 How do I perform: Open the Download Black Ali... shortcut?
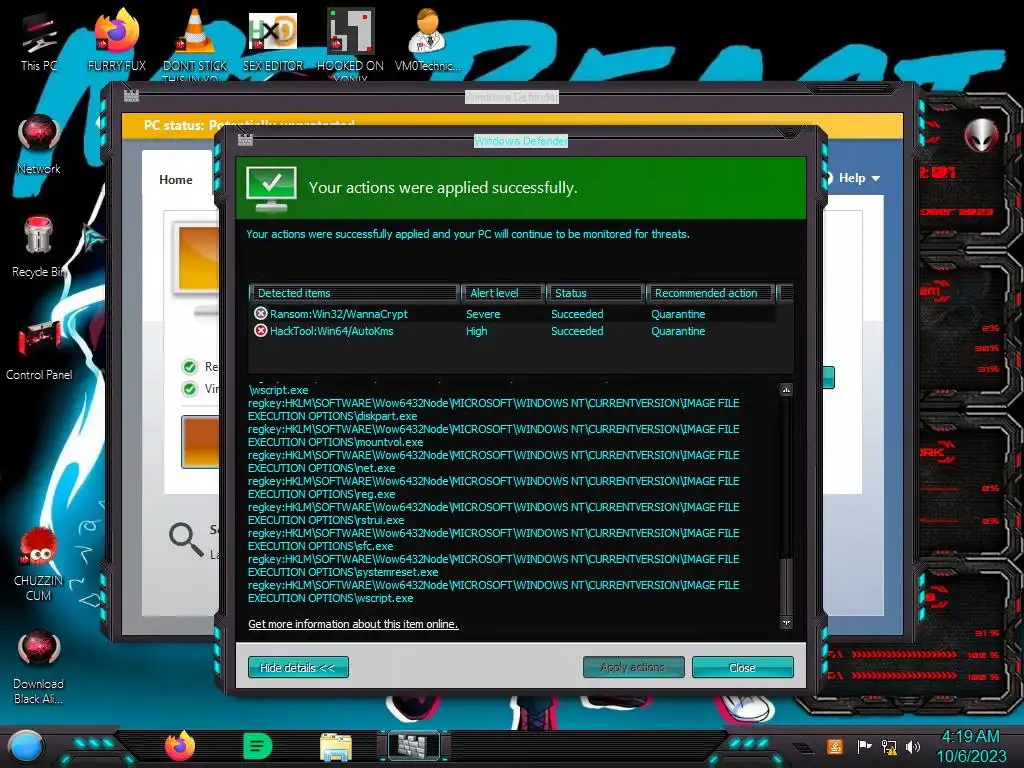(x=39, y=668)
